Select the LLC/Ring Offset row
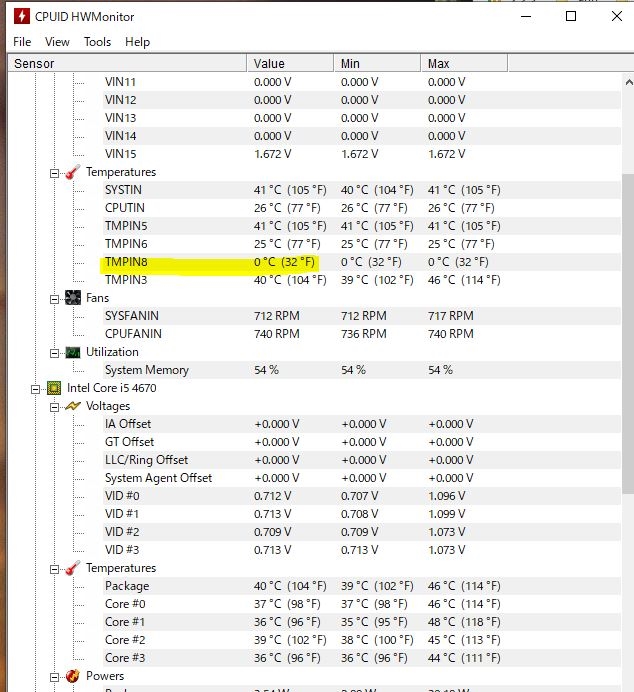Screen dimensions: 634x692 click(x=362, y=460)
